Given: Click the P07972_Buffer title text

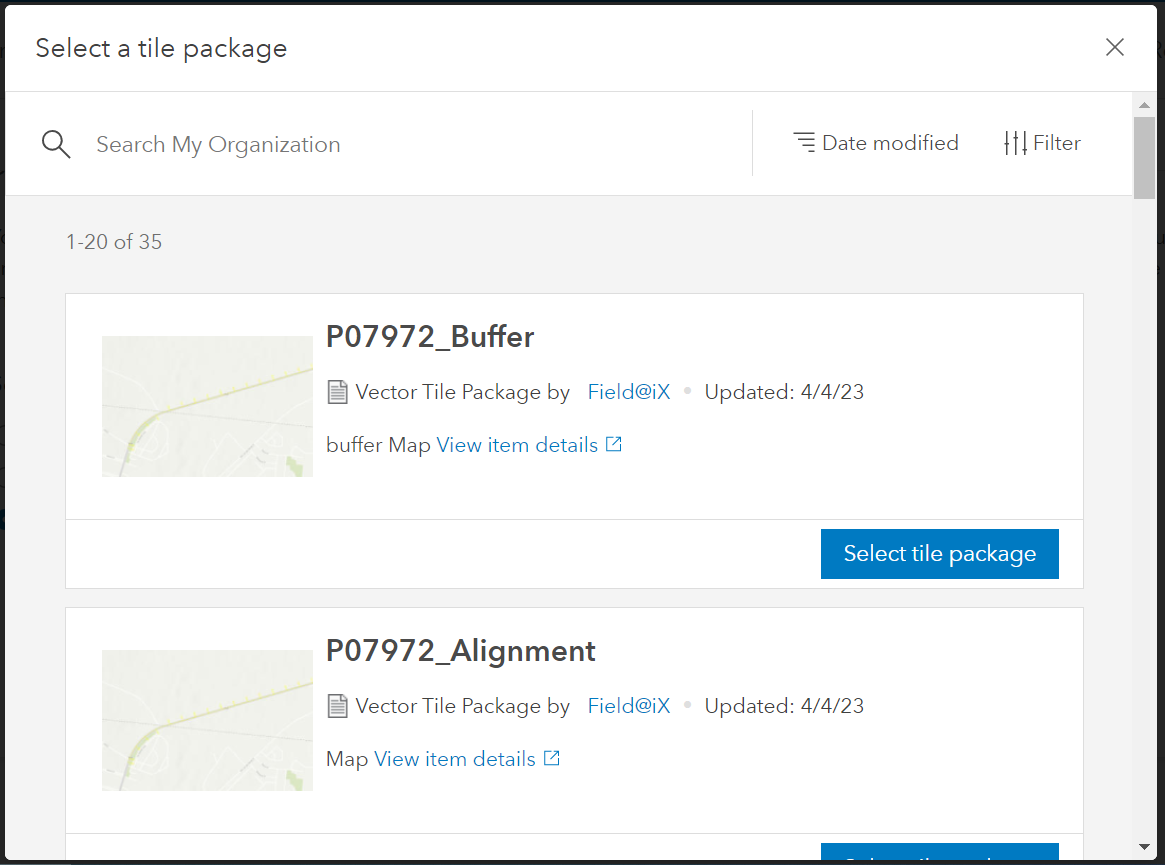Looking at the screenshot, I should pyautogui.click(x=429, y=337).
